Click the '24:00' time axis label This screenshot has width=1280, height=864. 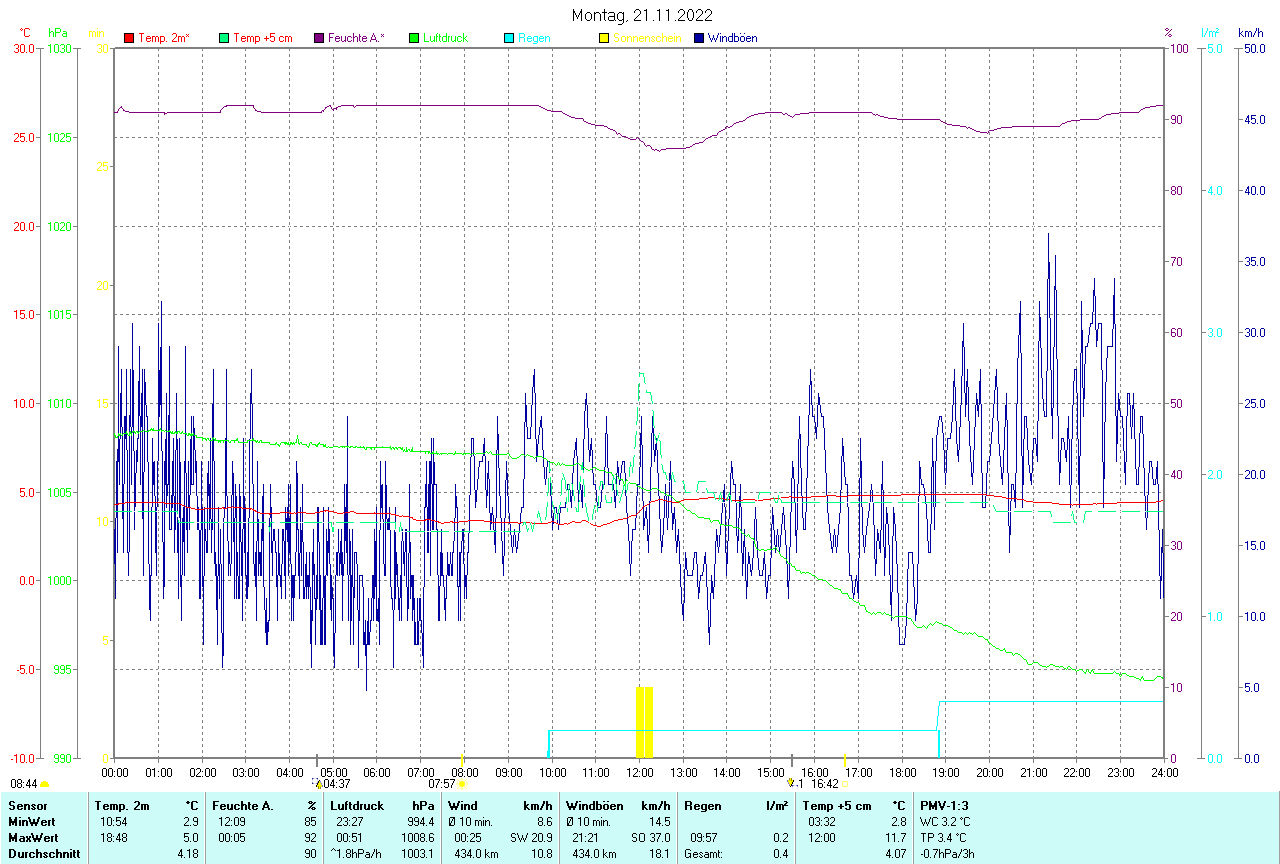pyautogui.click(x=1164, y=772)
